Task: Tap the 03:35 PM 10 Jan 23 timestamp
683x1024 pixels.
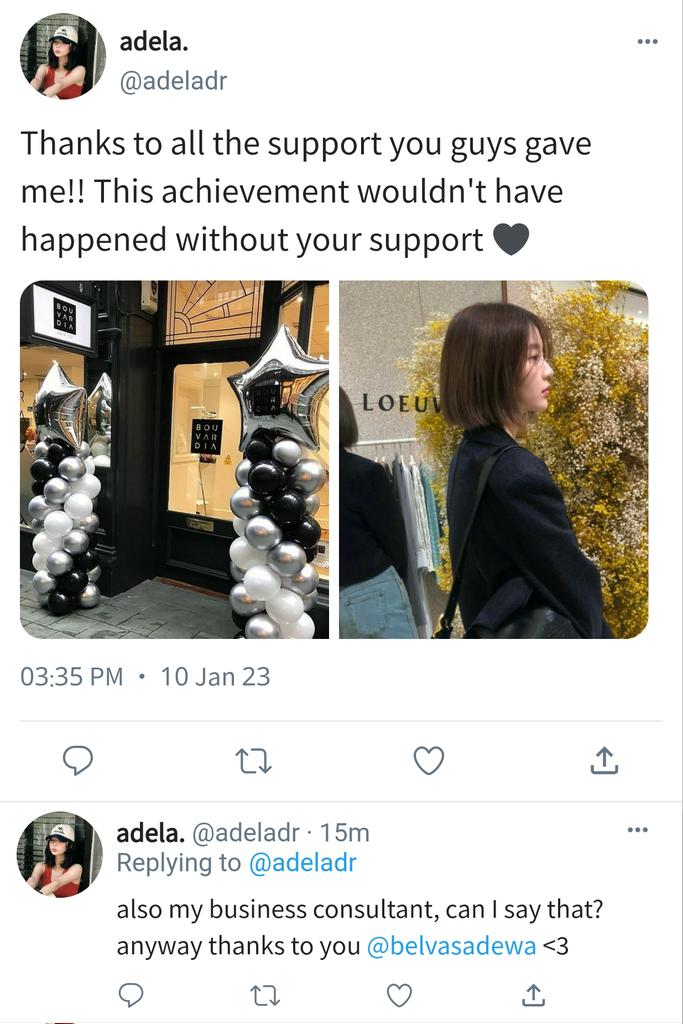Action: [x=145, y=677]
